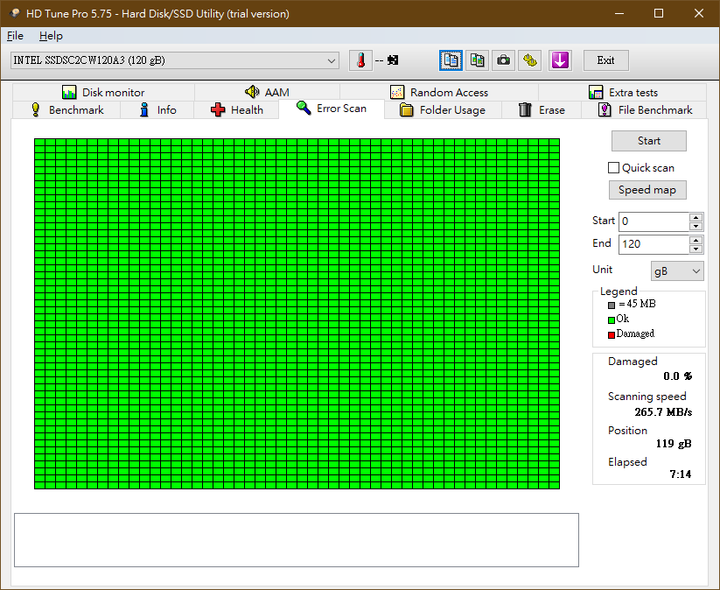The width and height of the screenshot is (720, 590).
Task: Switch to the File Benchmark tab
Action: 645,110
